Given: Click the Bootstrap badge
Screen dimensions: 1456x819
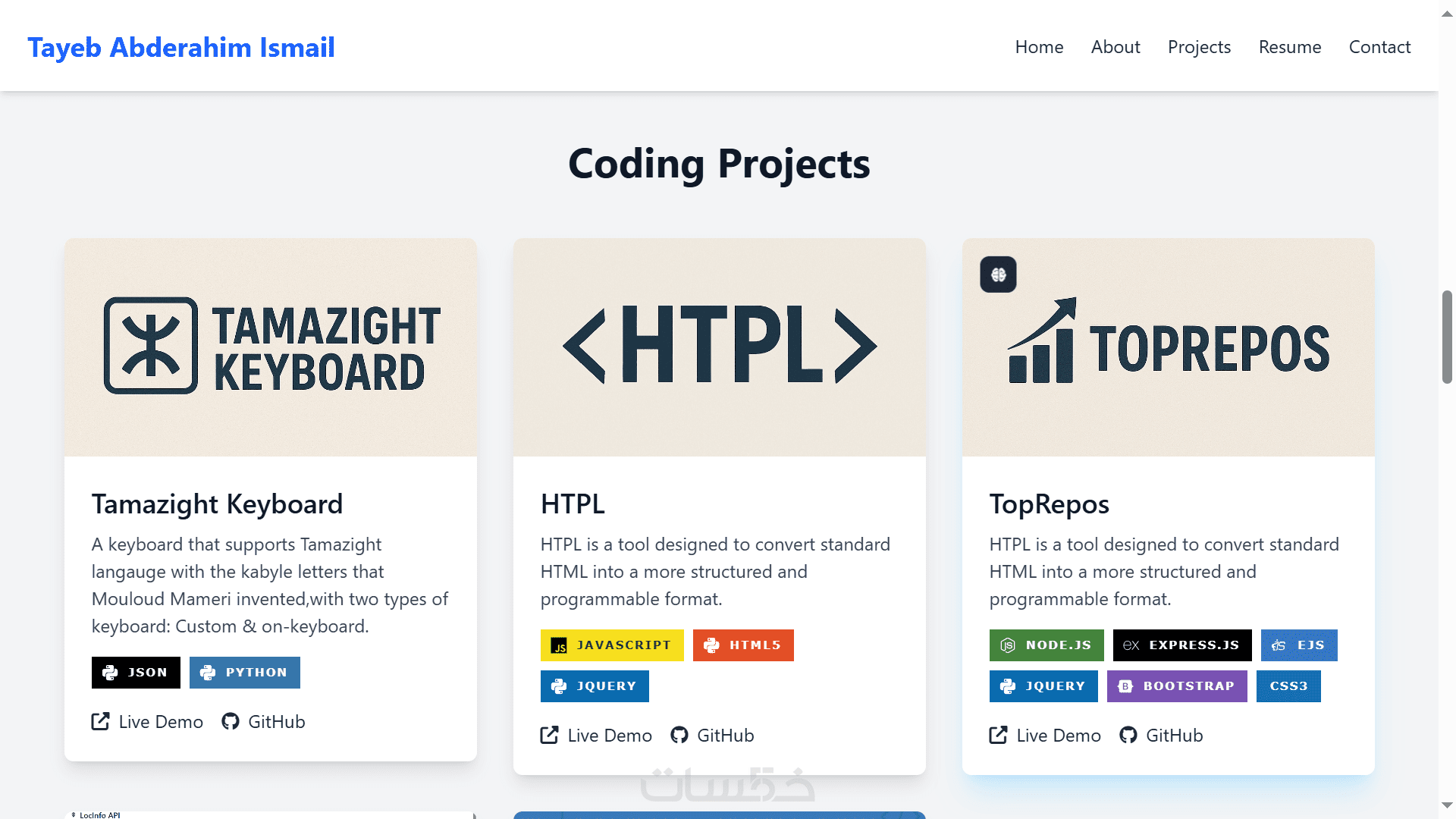Looking at the screenshot, I should (1176, 686).
